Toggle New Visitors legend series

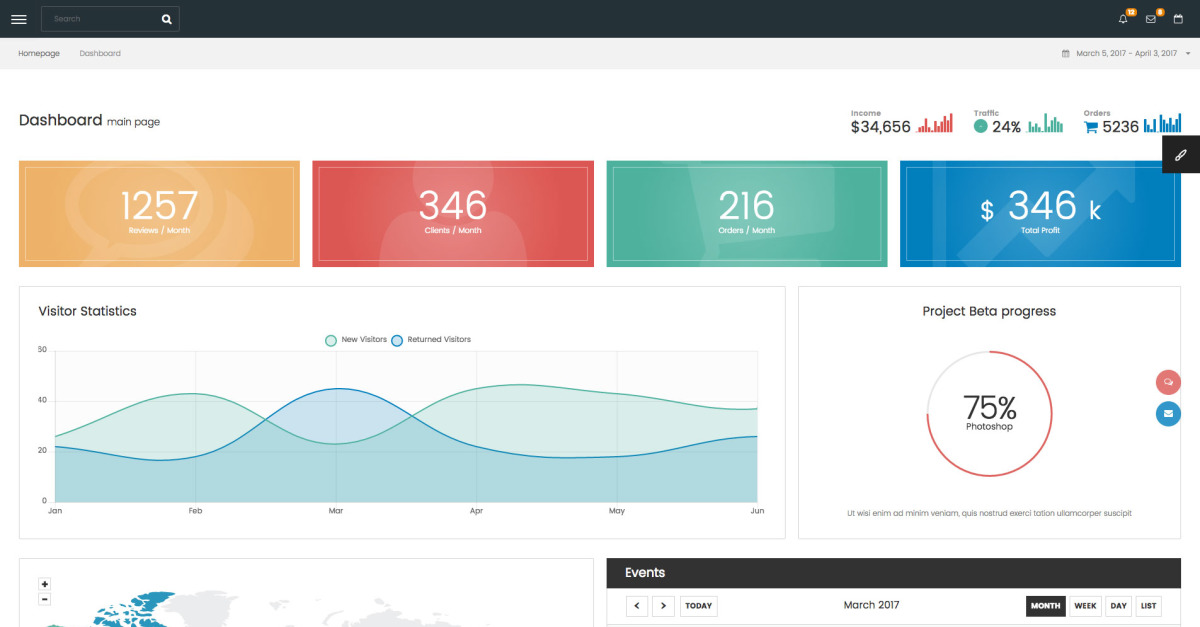point(356,340)
